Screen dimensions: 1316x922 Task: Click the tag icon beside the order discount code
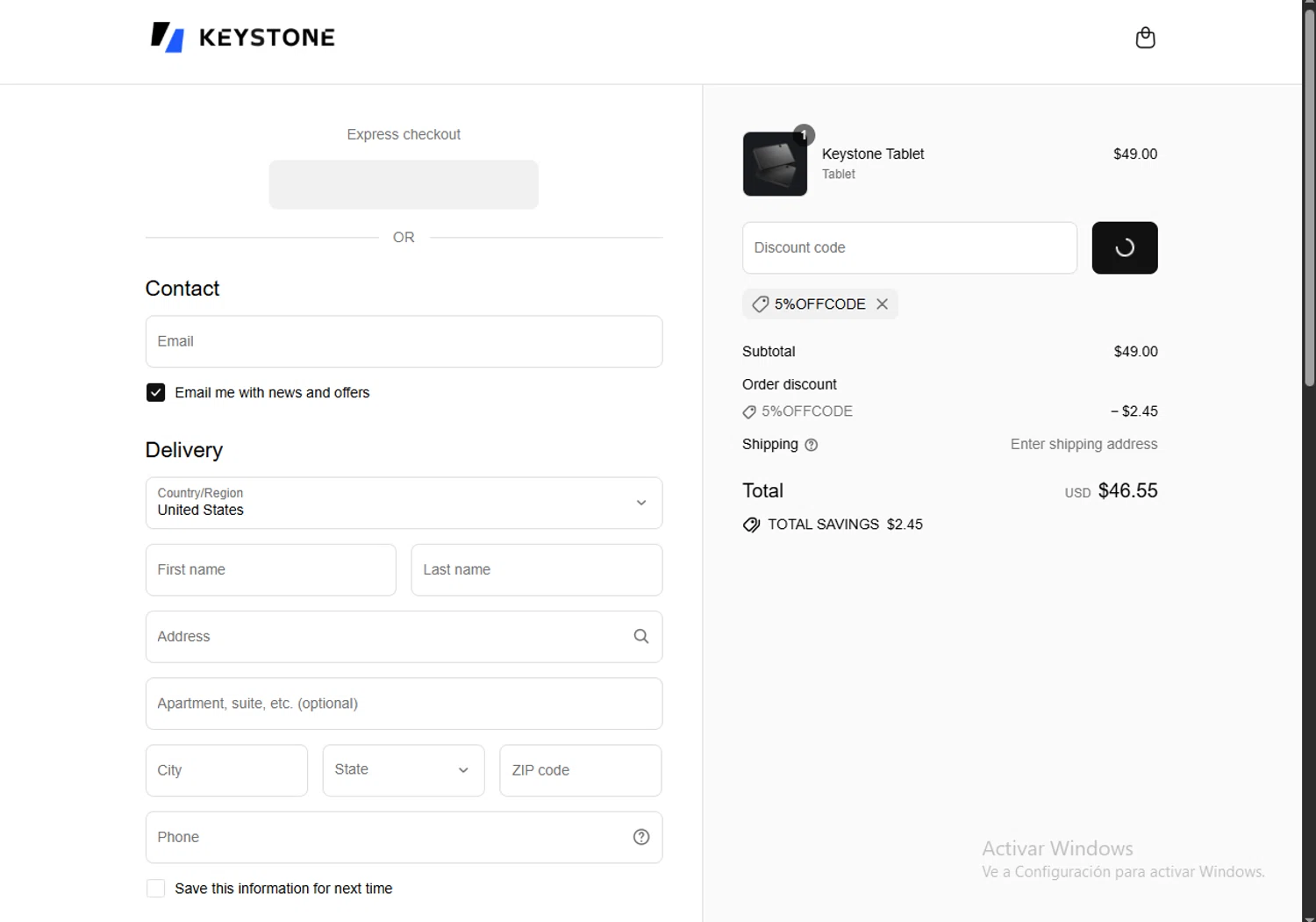coord(749,411)
